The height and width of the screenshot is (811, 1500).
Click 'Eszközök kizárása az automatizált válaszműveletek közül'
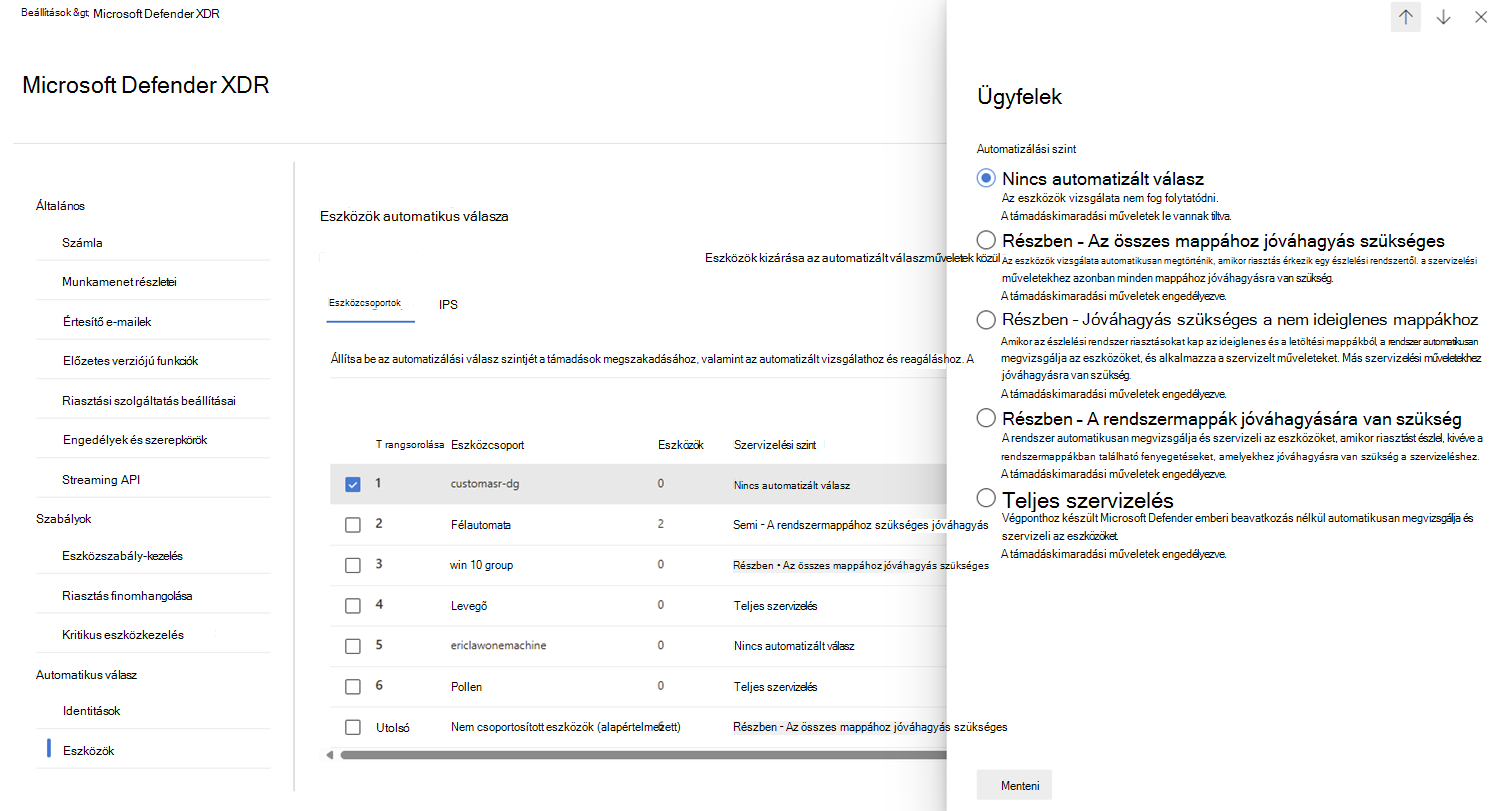tap(853, 258)
